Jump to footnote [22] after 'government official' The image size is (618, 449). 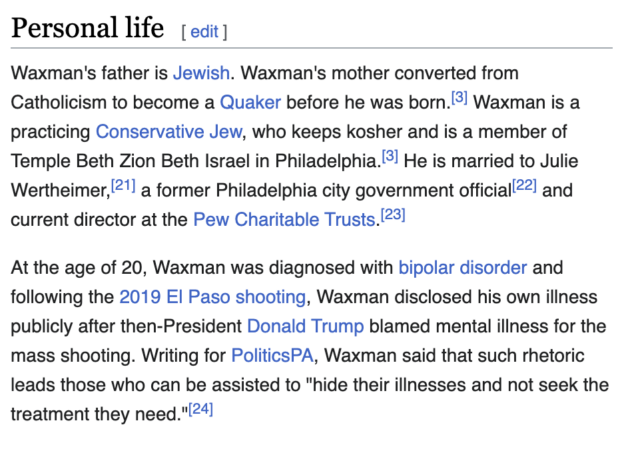(x=524, y=185)
